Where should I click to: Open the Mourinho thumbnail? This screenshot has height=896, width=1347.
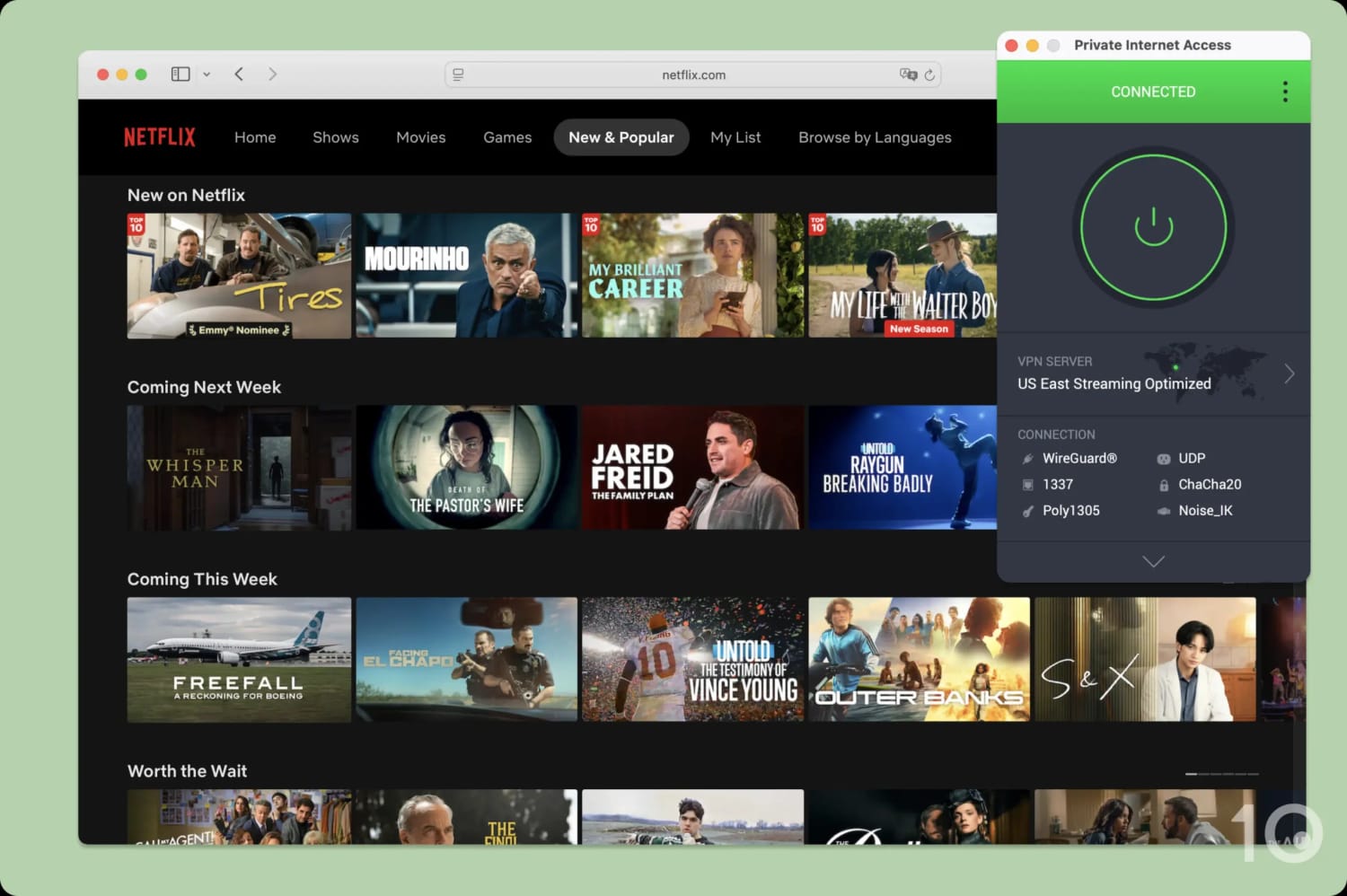pos(467,276)
